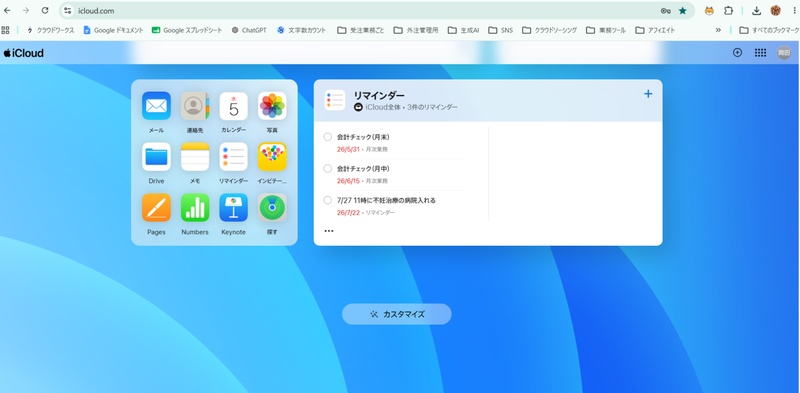Launch the Numbers app icon
The height and width of the screenshot is (393, 800).
click(x=195, y=207)
